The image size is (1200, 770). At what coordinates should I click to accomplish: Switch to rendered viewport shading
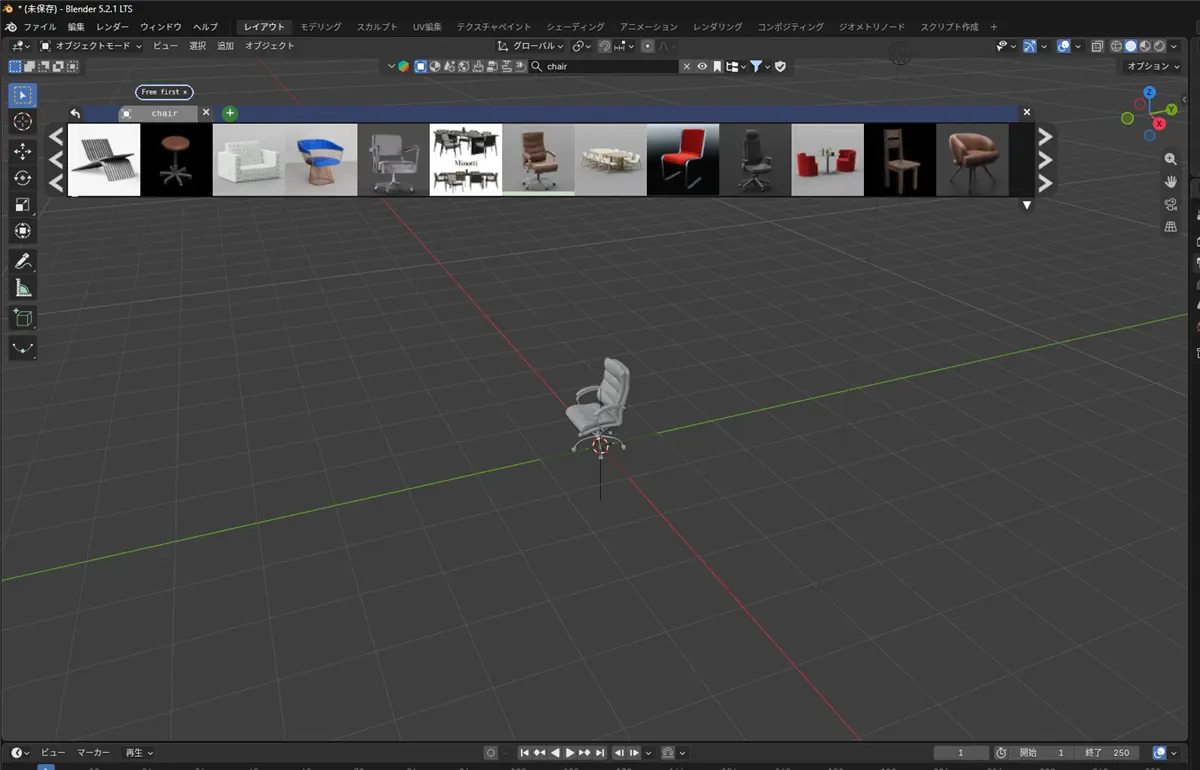1159,46
